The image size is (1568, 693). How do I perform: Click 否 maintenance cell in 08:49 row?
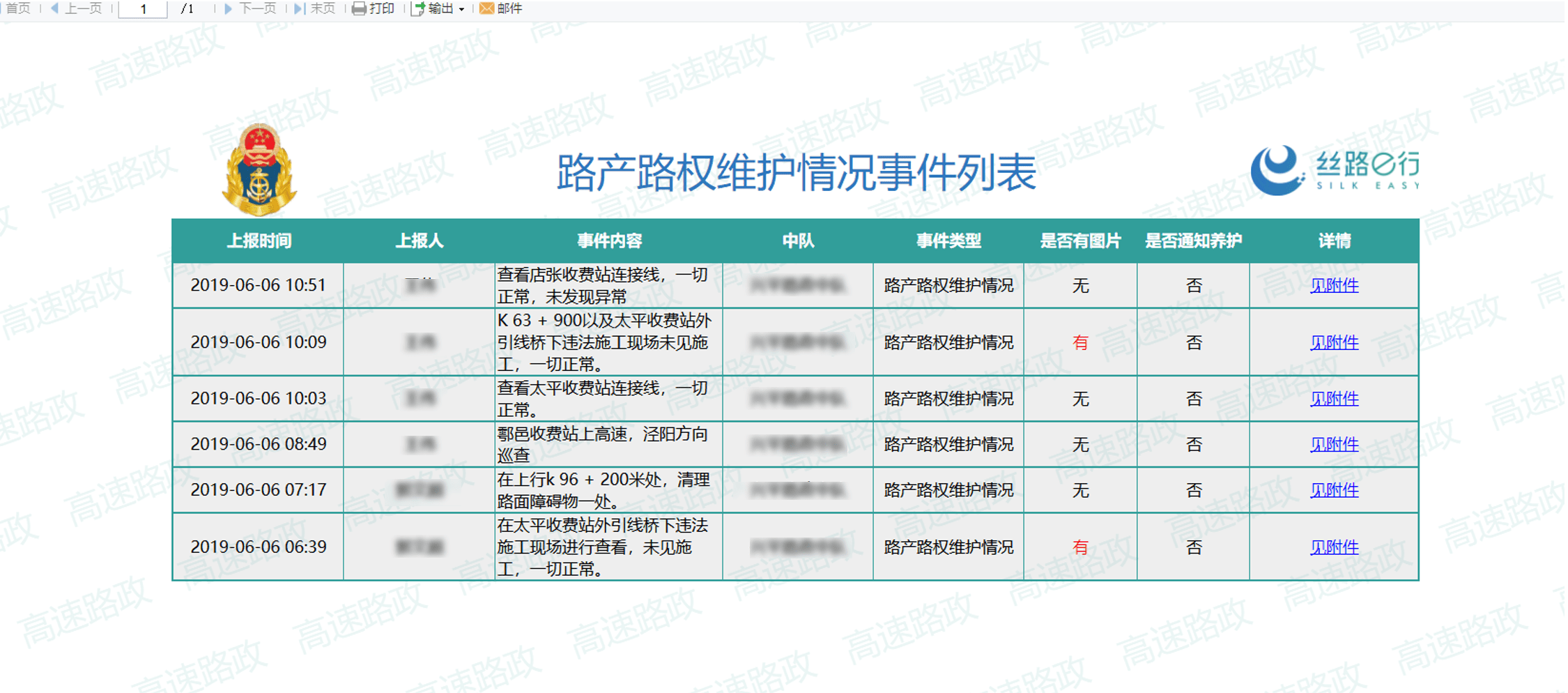pos(1194,444)
